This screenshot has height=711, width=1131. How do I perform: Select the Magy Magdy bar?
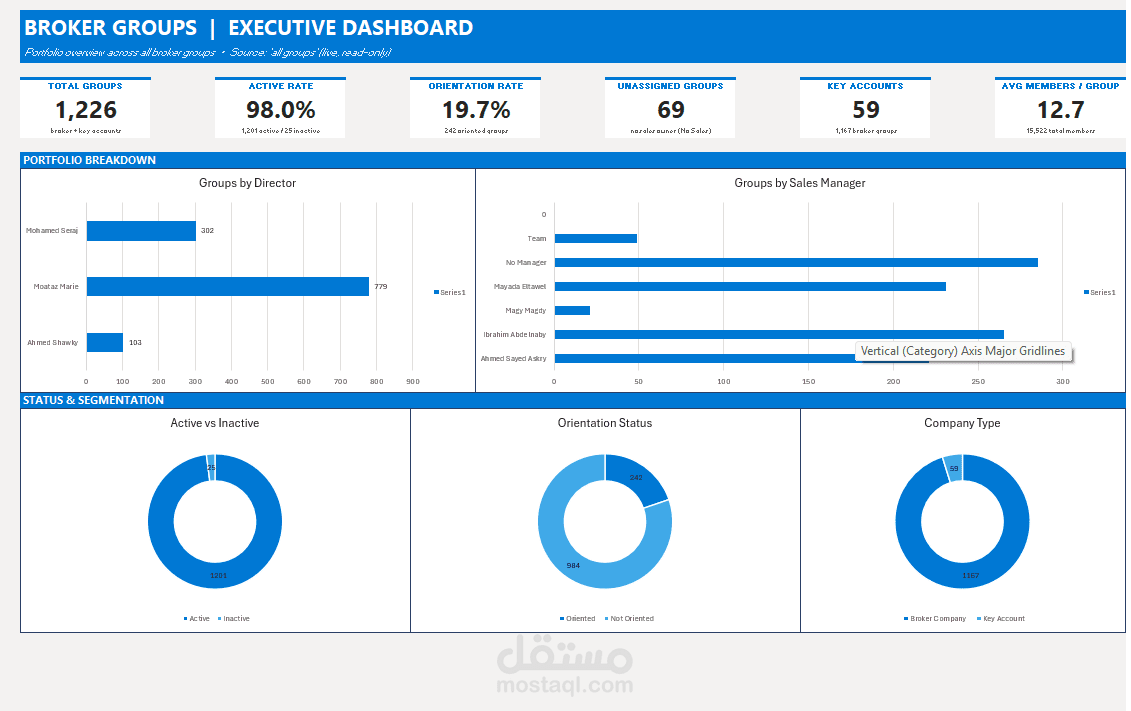coord(572,311)
